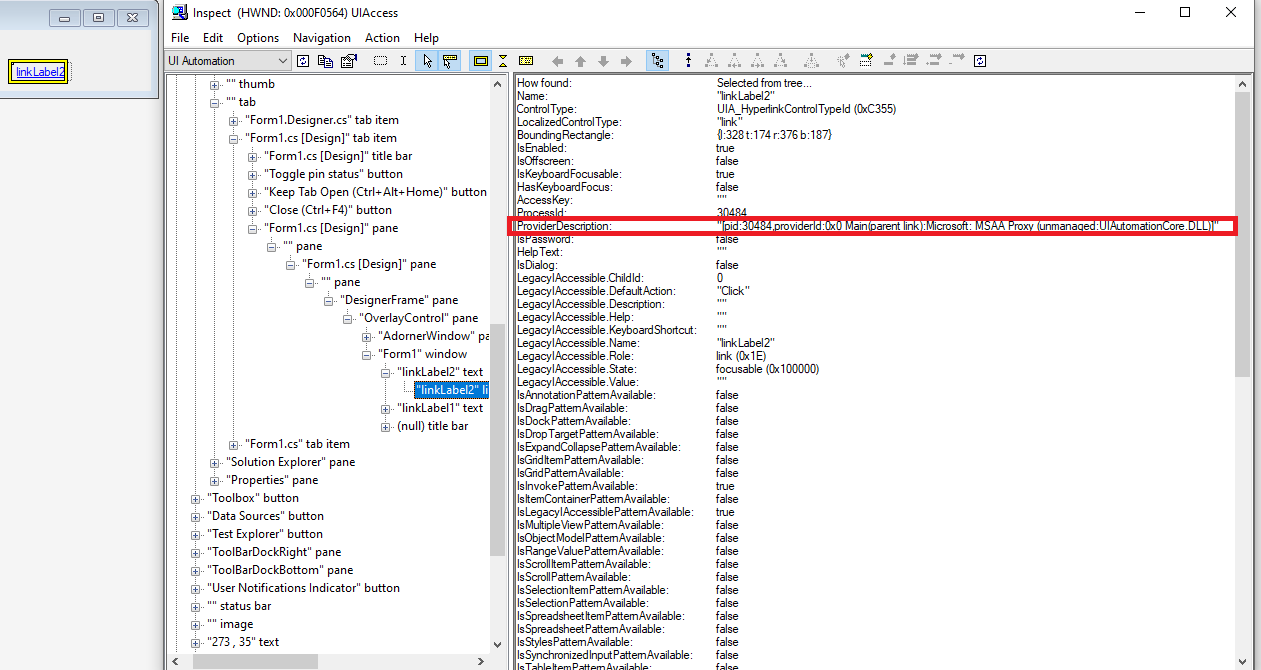This screenshot has width=1261, height=670.
Task: Open the Edit menu
Action: tap(213, 38)
